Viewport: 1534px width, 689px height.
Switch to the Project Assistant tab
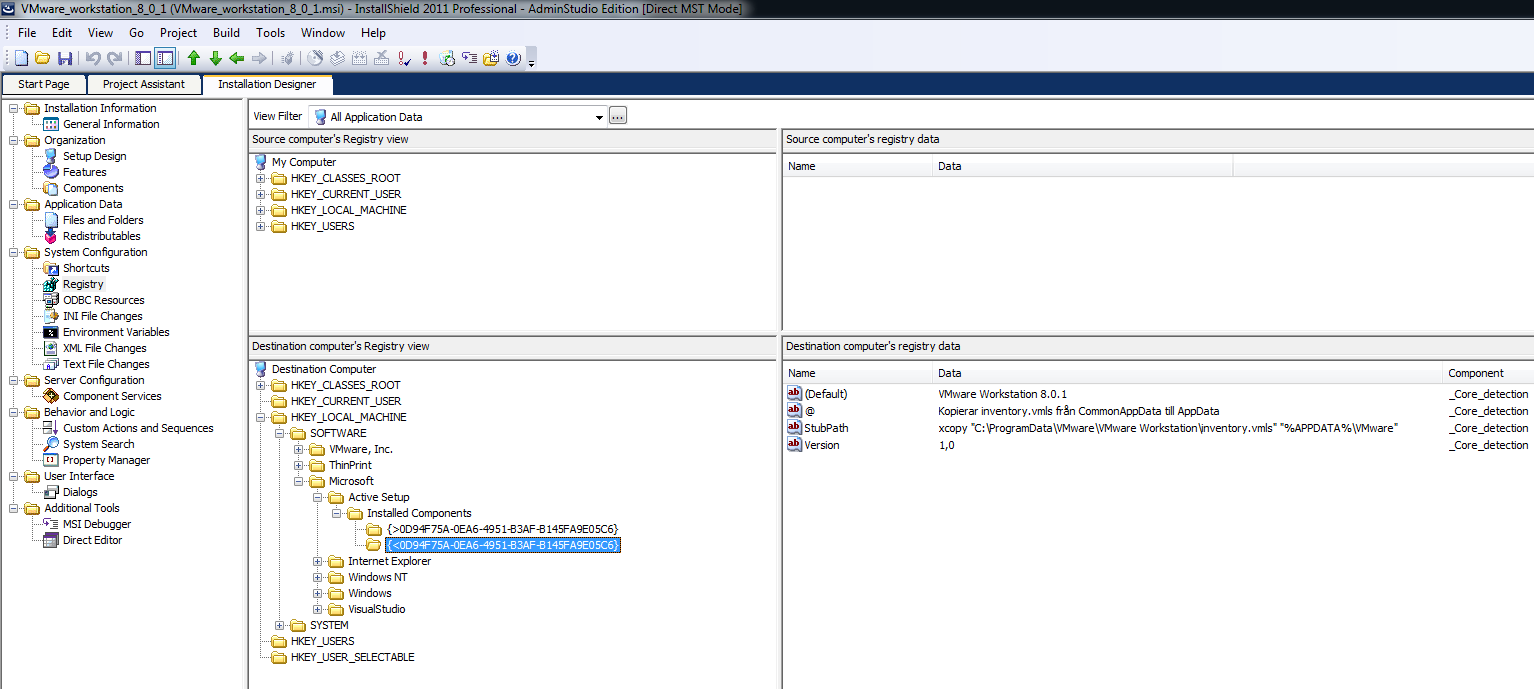pyautogui.click(x=143, y=84)
